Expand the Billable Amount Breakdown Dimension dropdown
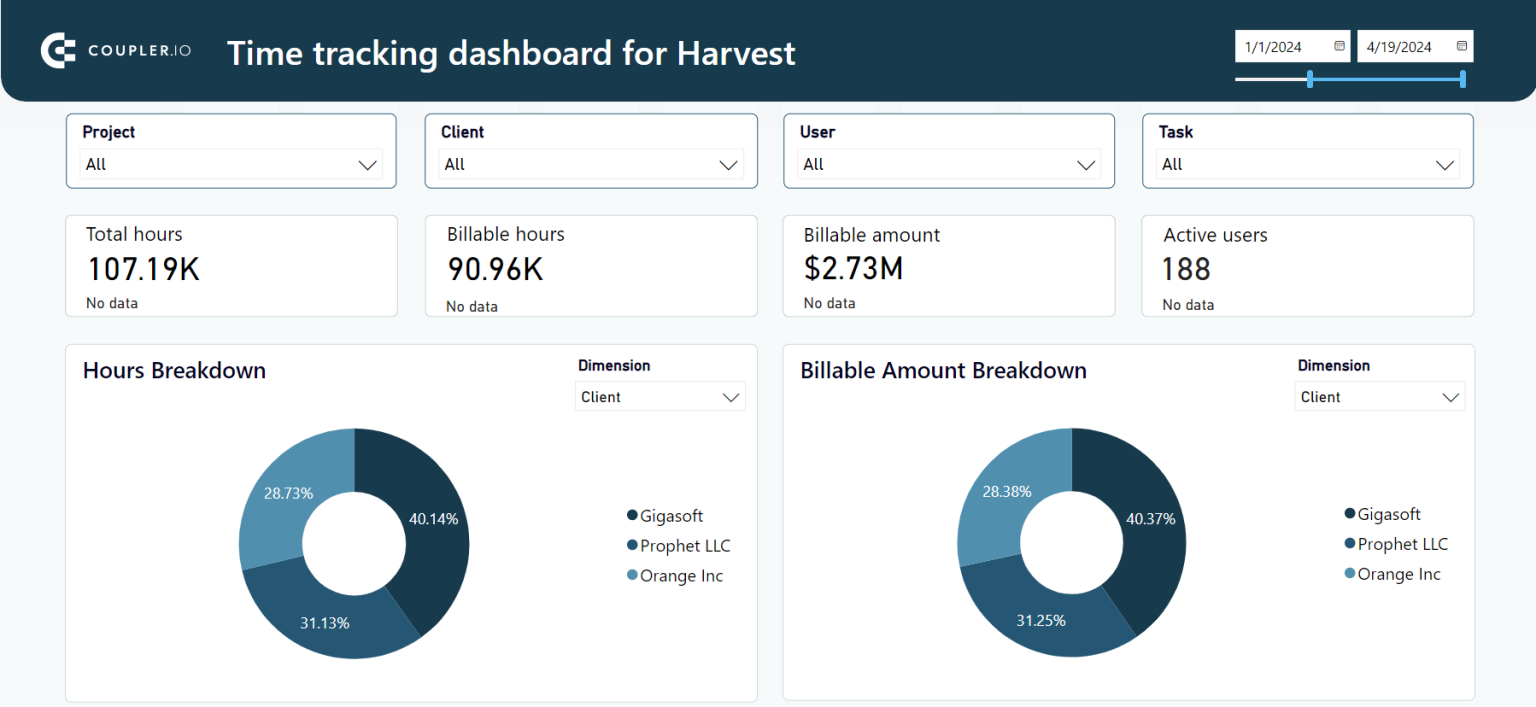1536x707 pixels. click(x=1380, y=397)
